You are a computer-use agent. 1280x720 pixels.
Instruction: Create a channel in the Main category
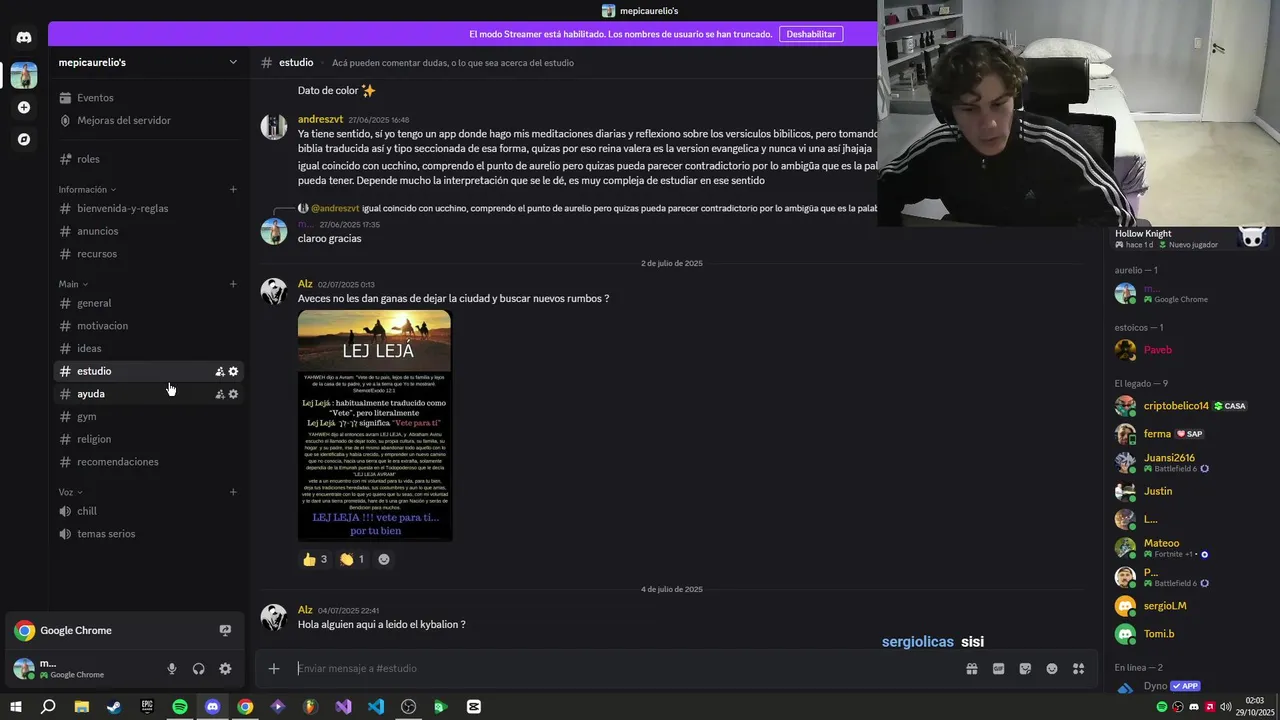click(x=233, y=284)
